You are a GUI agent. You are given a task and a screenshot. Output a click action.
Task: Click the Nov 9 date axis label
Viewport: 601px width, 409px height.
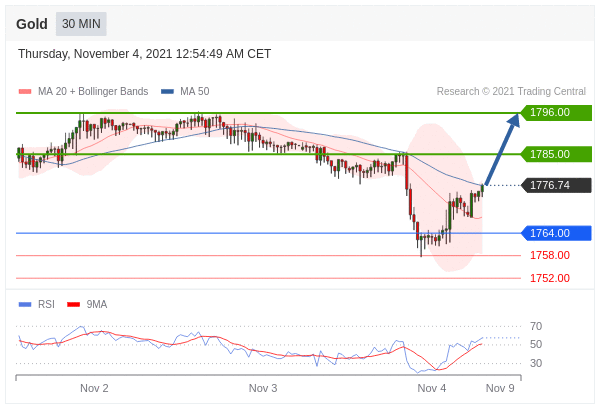500,388
